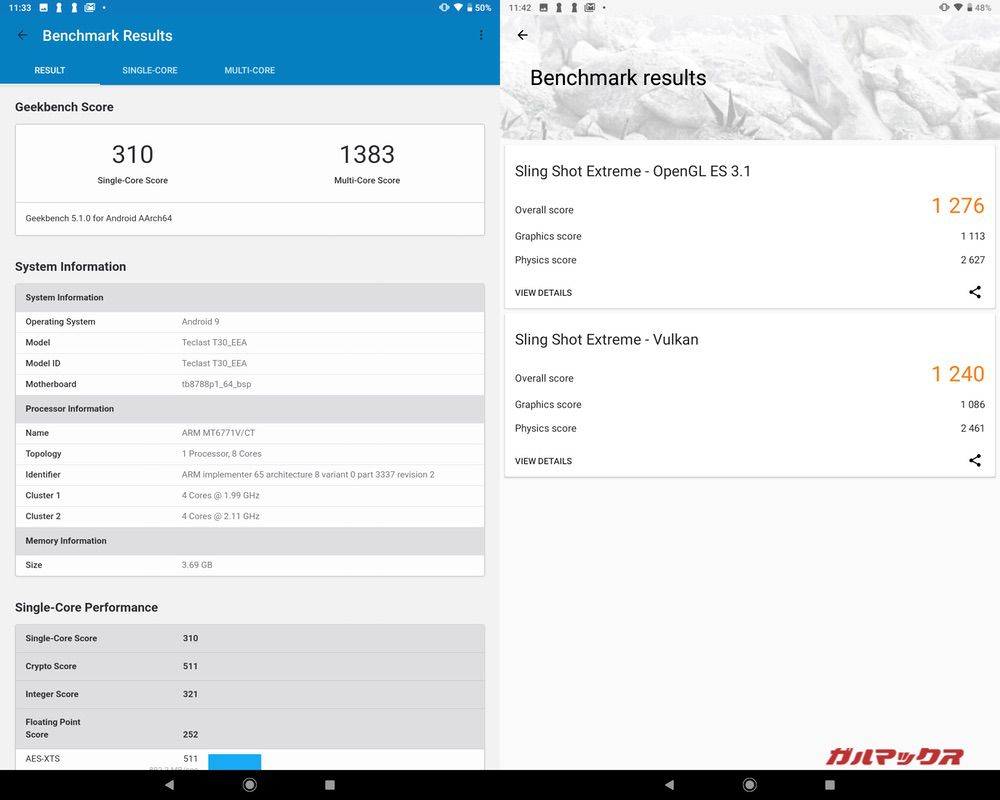Tap the 310 Single-Core Score value
The width and height of the screenshot is (1000, 800).
pyautogui.click(x=133, y=155)
